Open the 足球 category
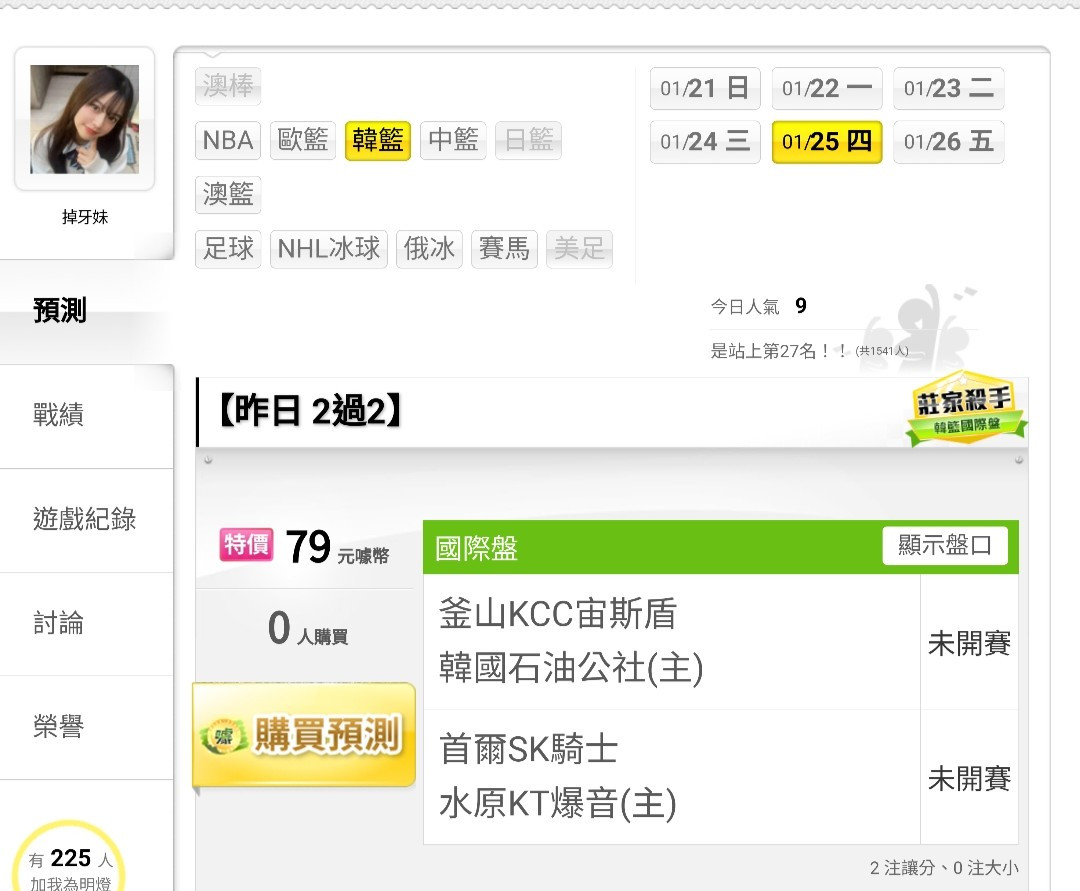This screenshot has height=891, width=1080. click(228, 249)
